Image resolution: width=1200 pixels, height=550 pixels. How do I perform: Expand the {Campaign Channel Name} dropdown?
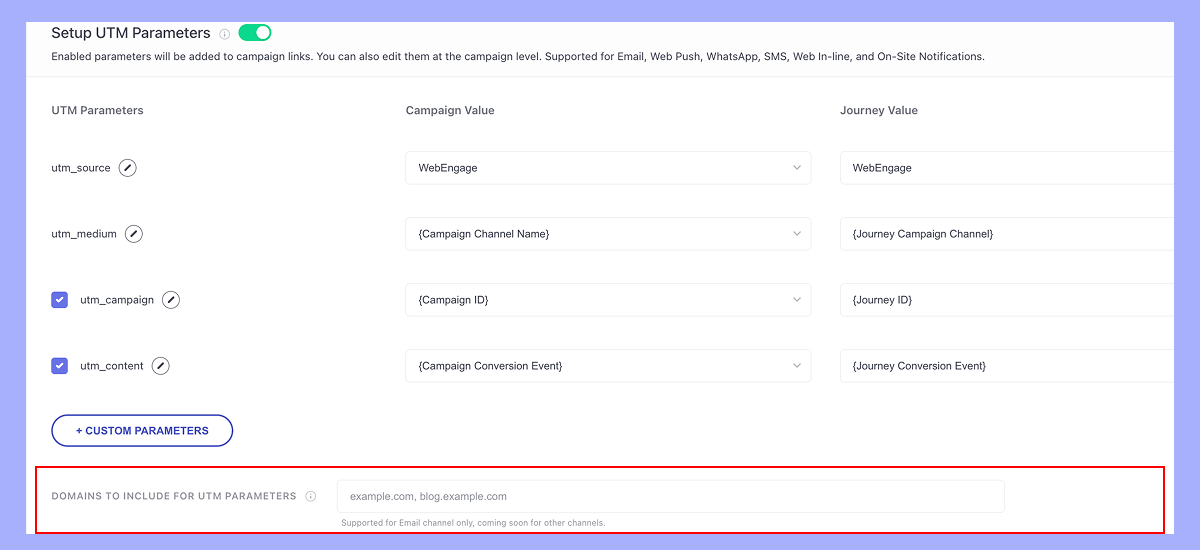point(608,234)
